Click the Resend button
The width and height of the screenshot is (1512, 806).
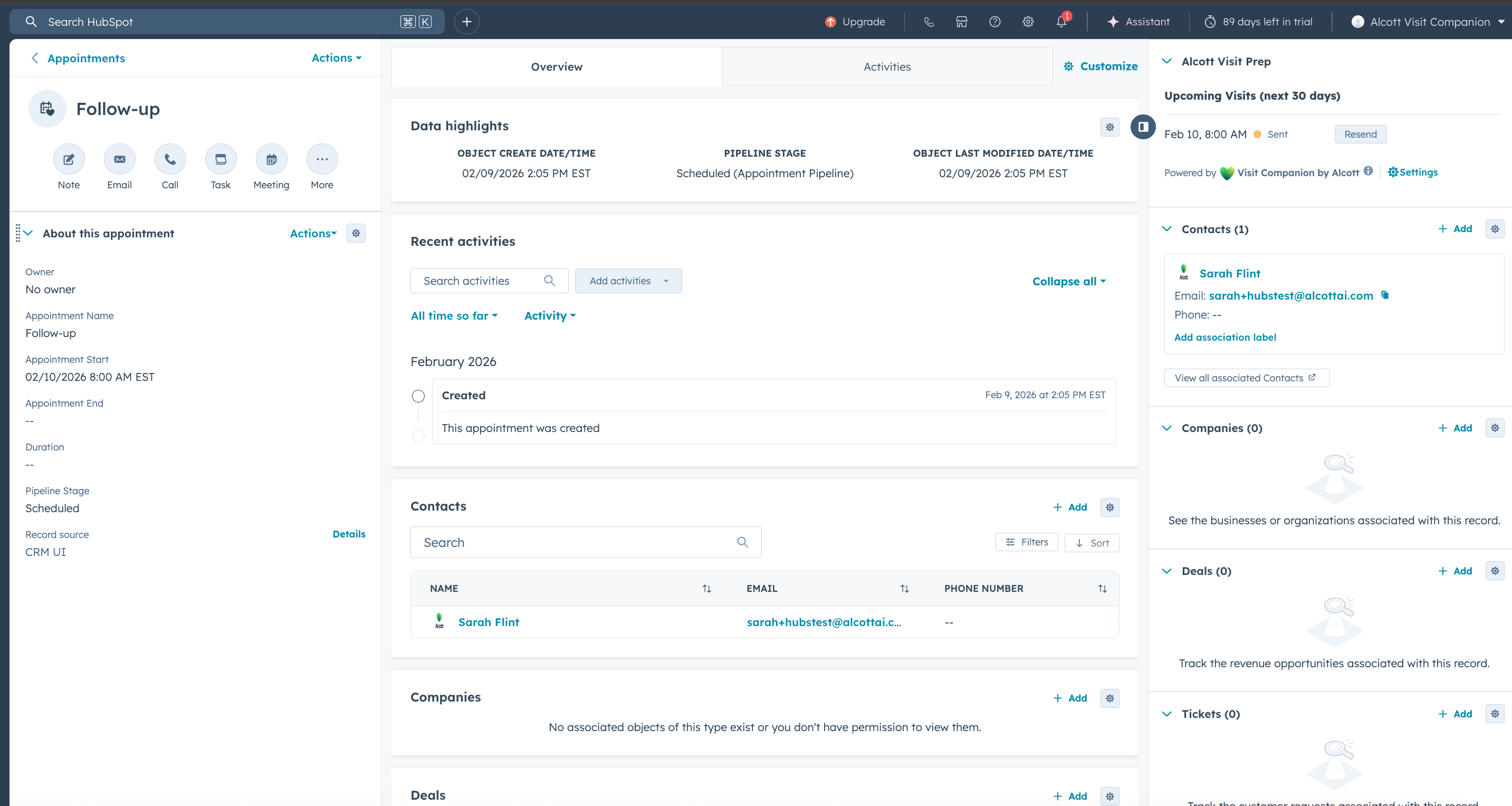[x=1360, y=135]
